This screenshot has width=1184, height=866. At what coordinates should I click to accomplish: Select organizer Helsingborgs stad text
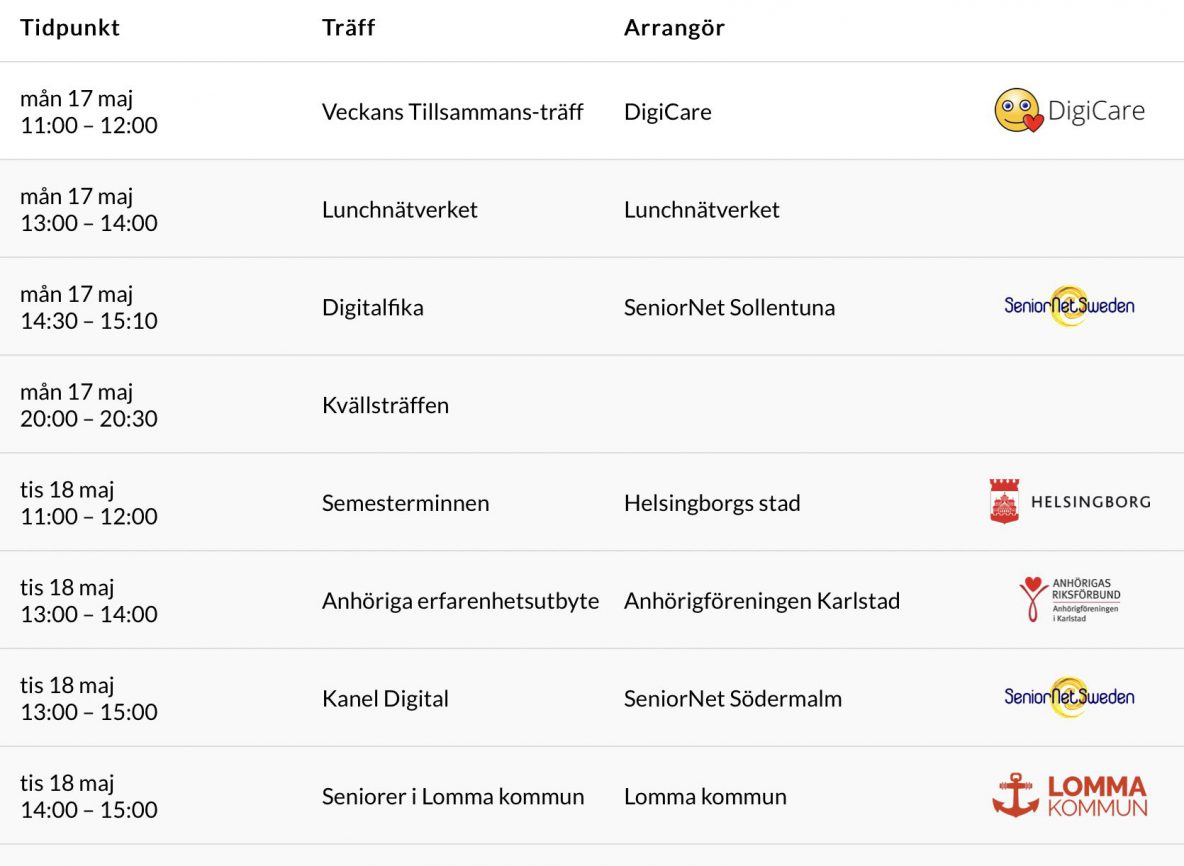pyautogui.click(x=712, y=503)
